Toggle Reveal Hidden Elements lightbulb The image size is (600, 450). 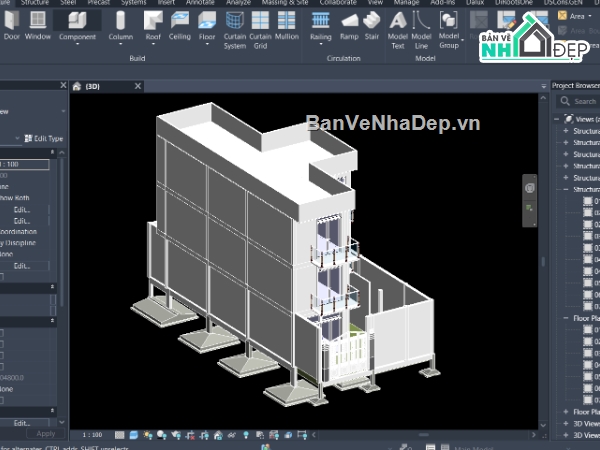(x=246, y=435)
